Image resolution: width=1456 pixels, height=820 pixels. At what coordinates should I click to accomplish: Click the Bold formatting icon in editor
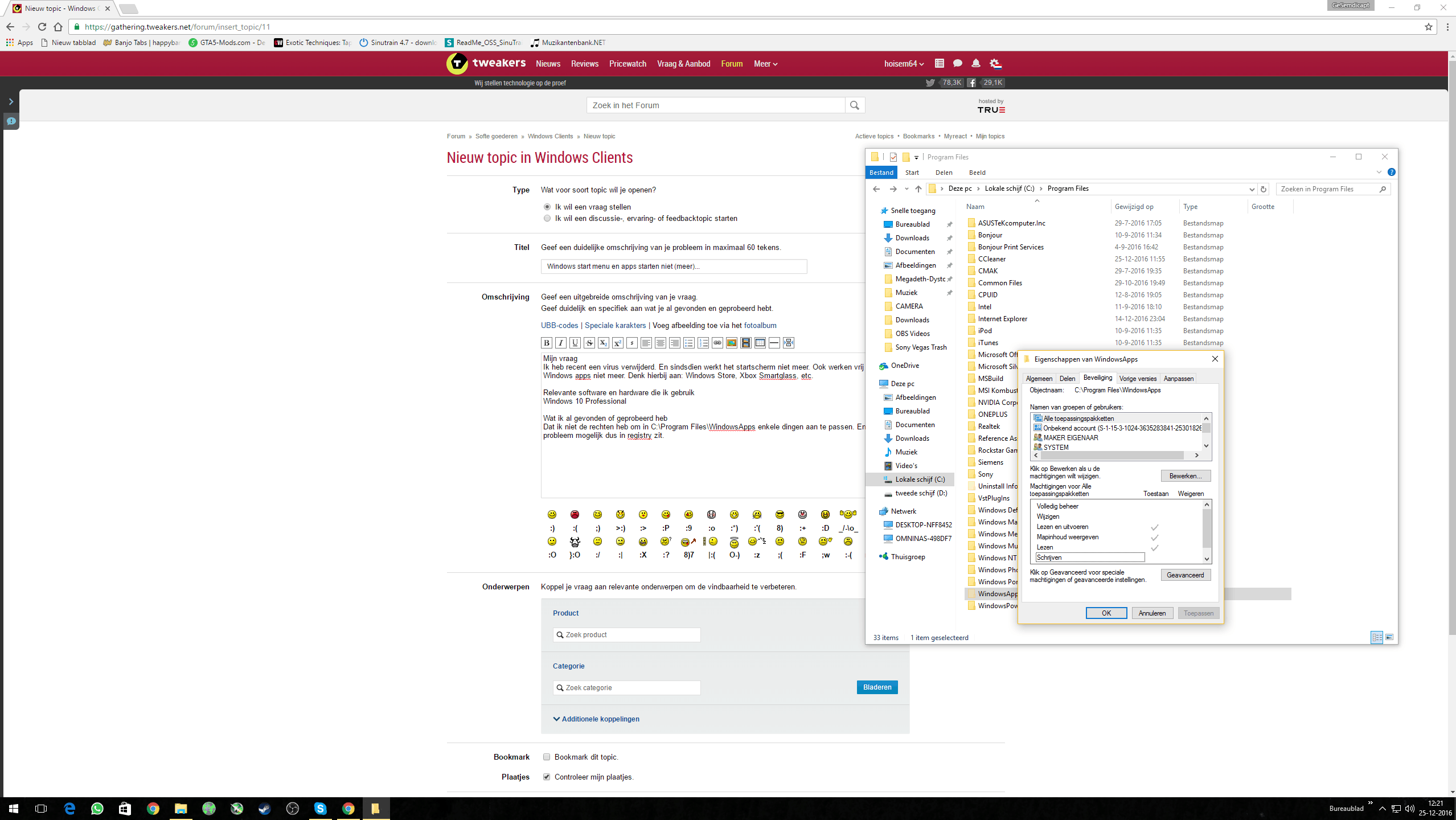point(546,343)
